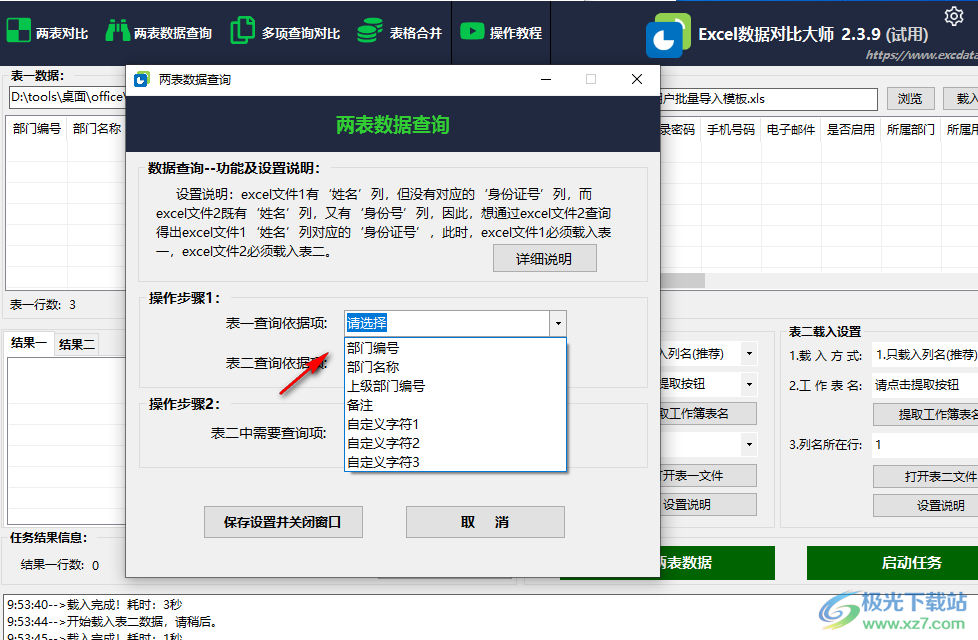Image resolution: width=978 pixels, height=640 pixels.
Task: Click the dialog title bar app icon
Action: click(142, 79)
